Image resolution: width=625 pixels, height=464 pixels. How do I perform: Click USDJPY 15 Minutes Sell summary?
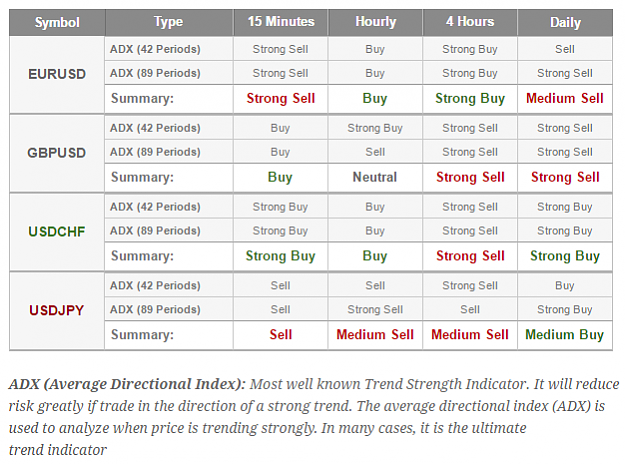coord(281,334)
